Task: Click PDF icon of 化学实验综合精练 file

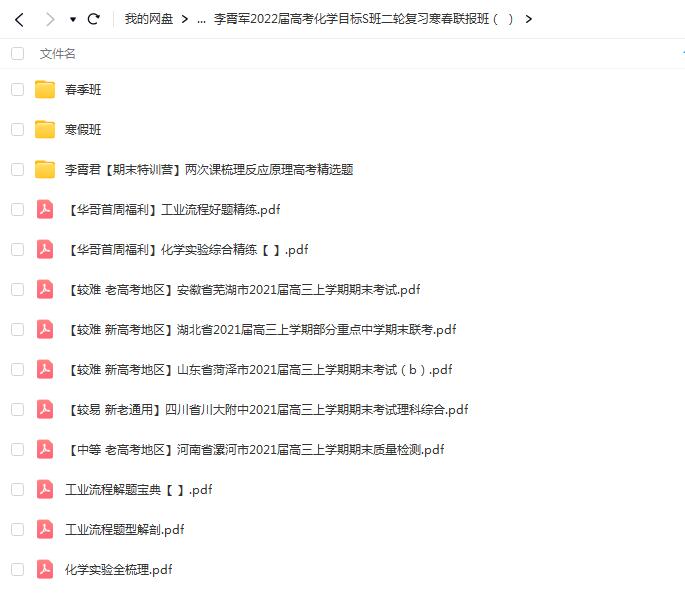Action: pos(45,249)
